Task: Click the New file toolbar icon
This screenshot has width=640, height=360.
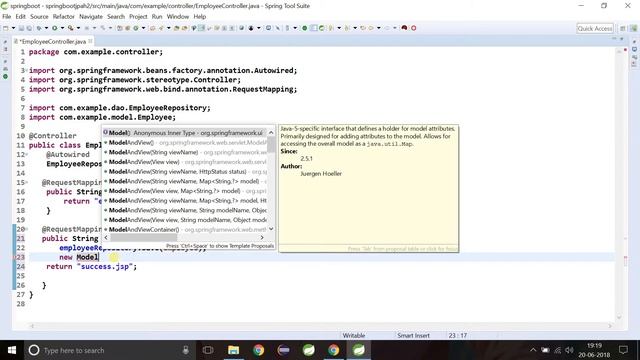Action: click(6, 28)
